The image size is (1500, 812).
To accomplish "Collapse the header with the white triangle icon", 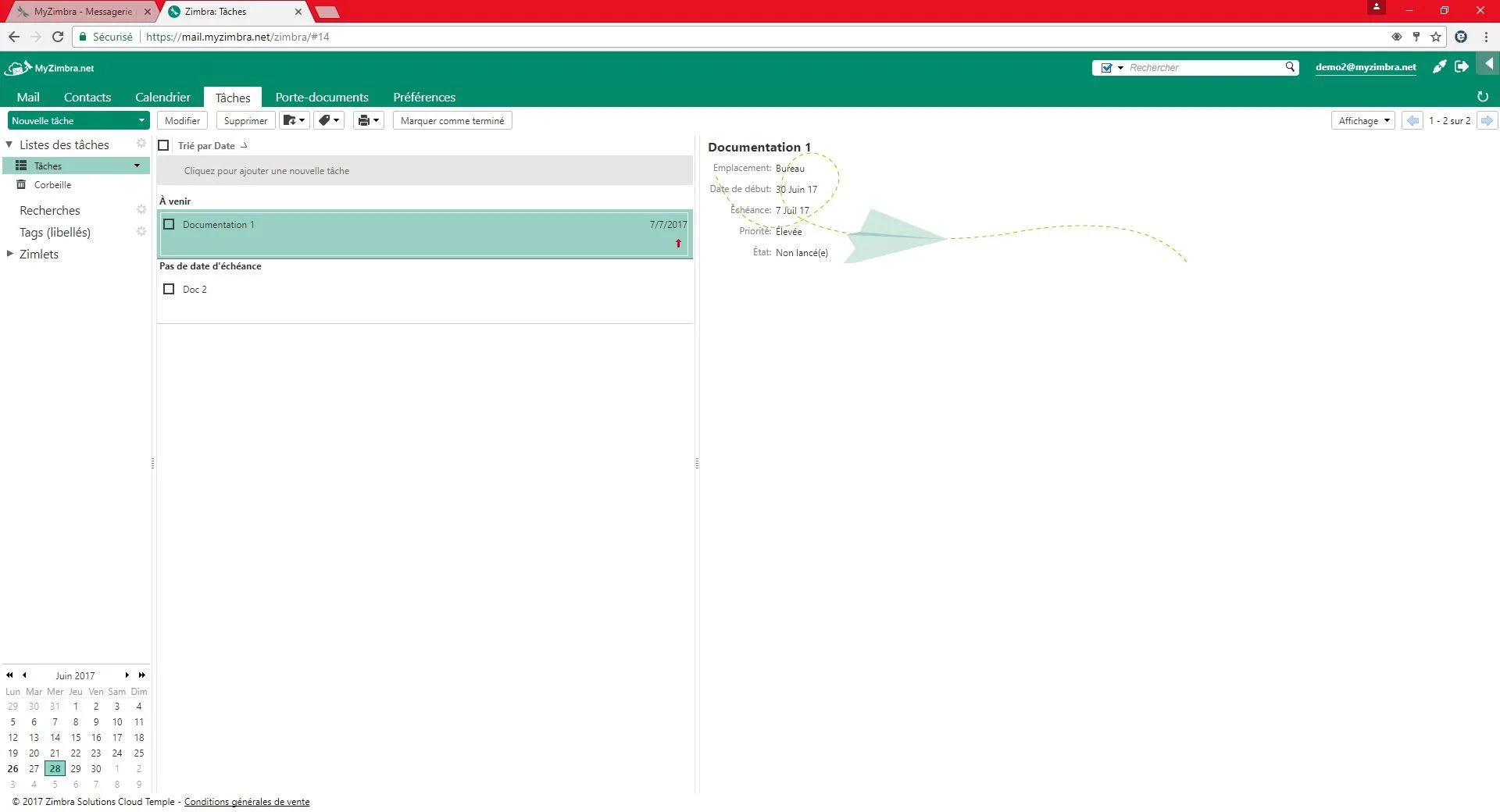I will click(x=1488, y=63).
